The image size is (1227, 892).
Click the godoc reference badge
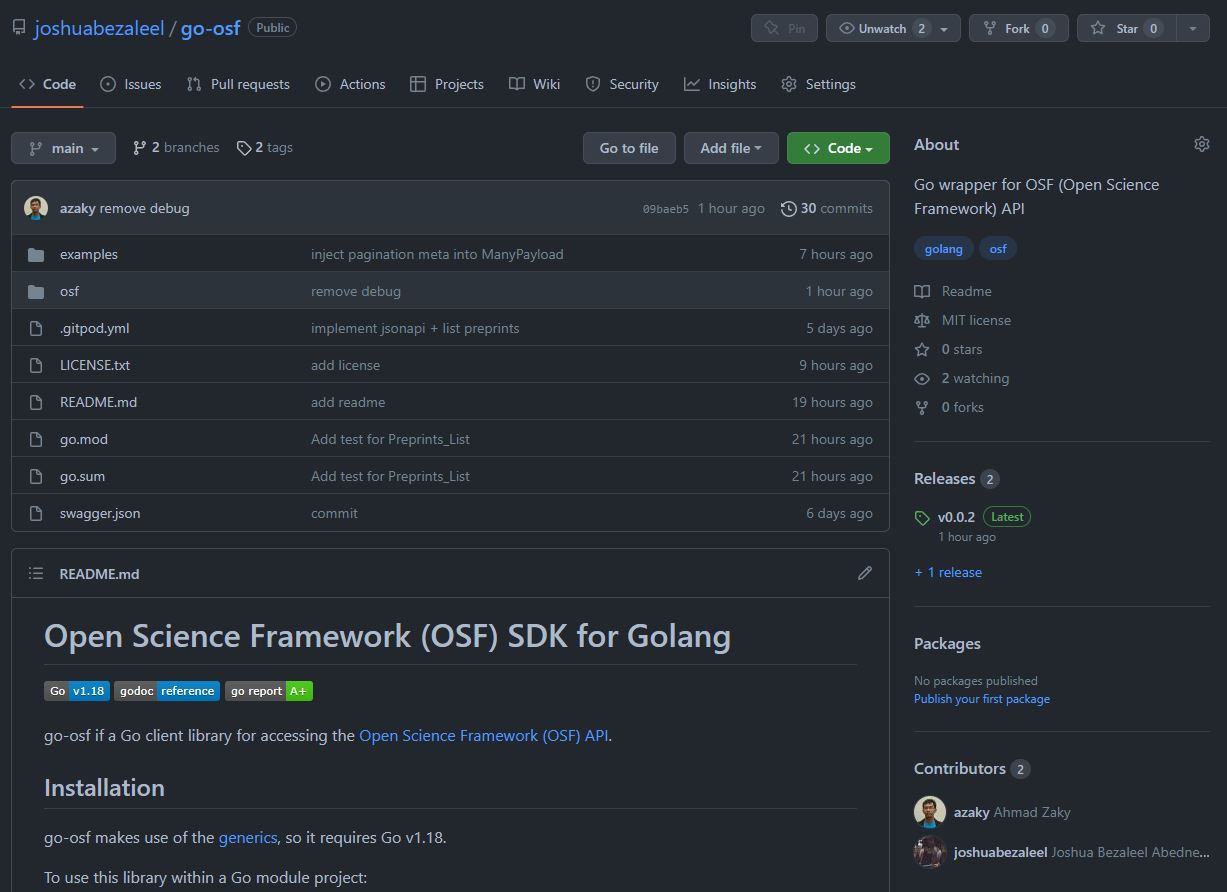click(167, 691)
